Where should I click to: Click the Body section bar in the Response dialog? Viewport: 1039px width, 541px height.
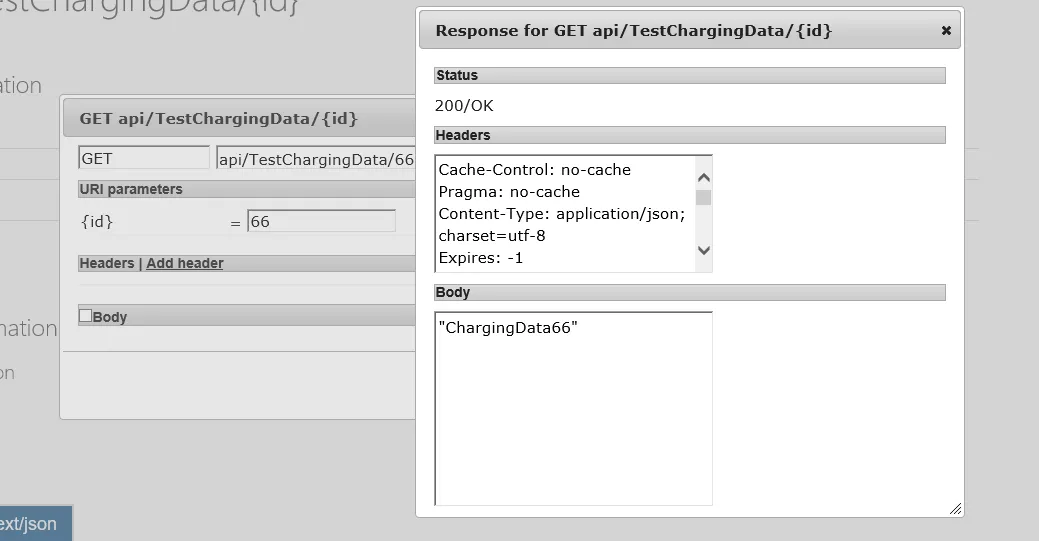pos(690,292)
